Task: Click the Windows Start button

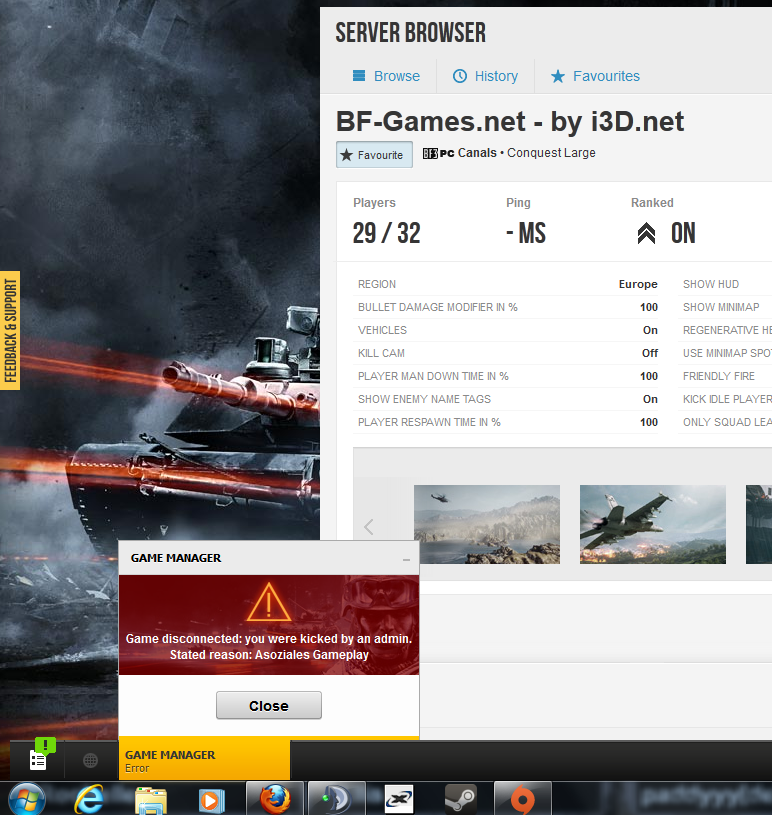Action: point(27,799)
